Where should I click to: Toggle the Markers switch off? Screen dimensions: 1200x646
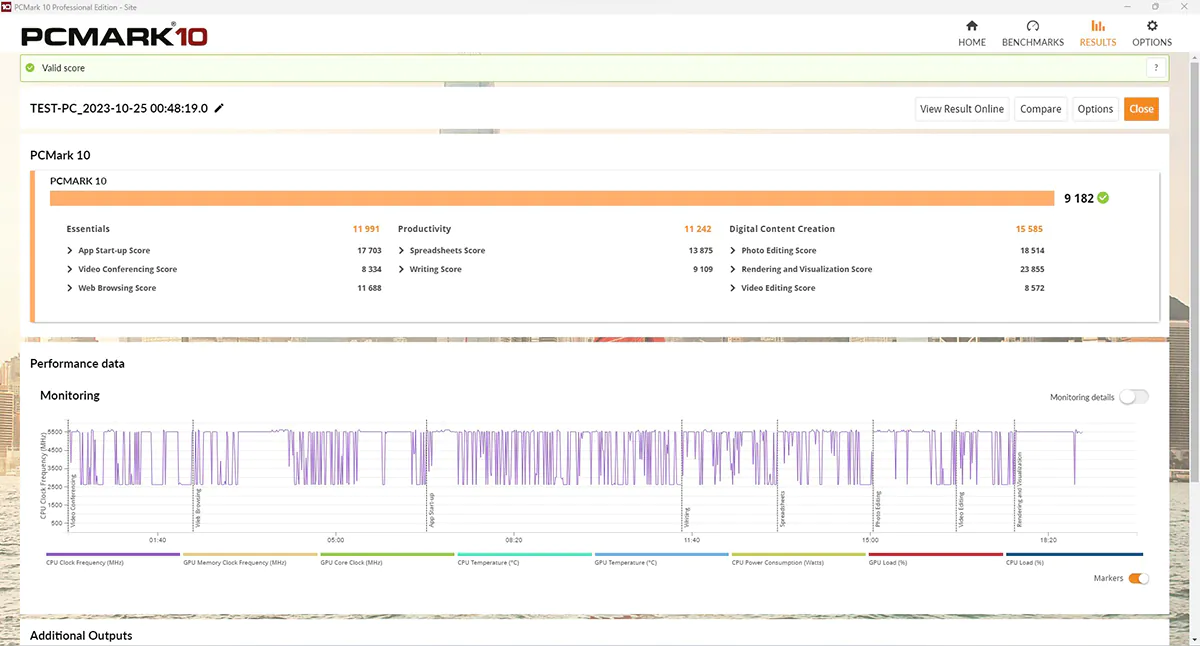pos(1138,578)
